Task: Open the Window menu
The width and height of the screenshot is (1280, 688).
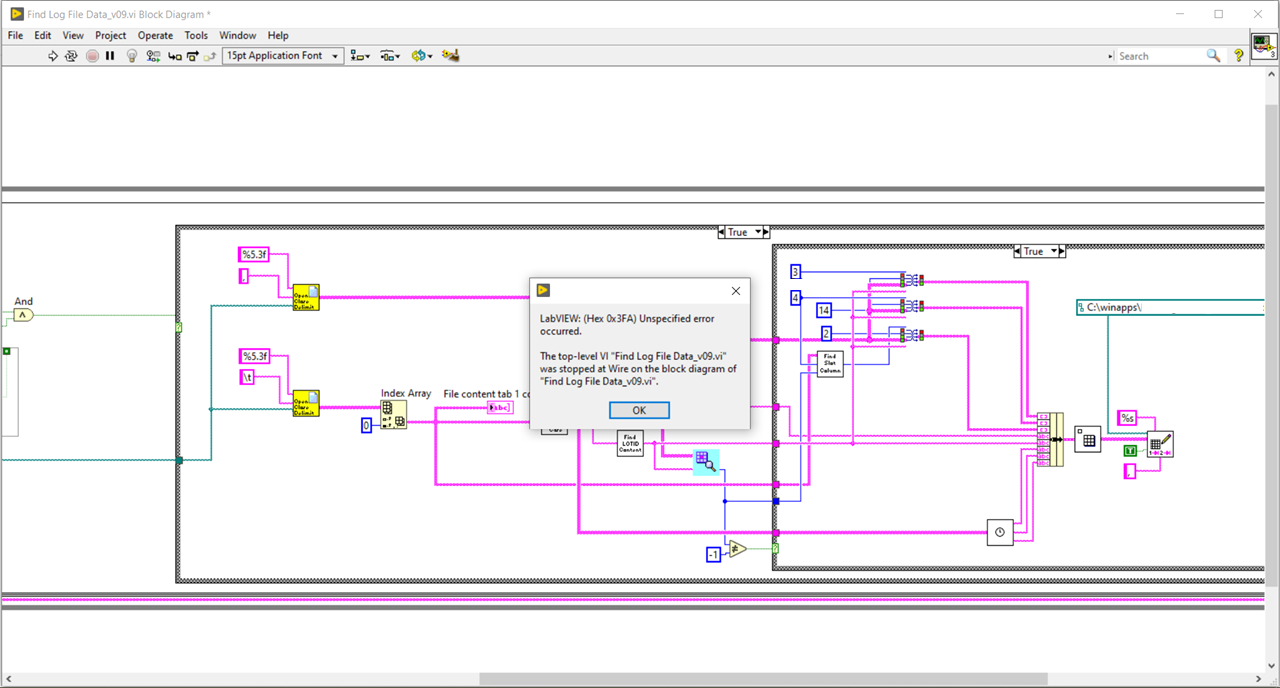Action: click(x=238, y=35)
